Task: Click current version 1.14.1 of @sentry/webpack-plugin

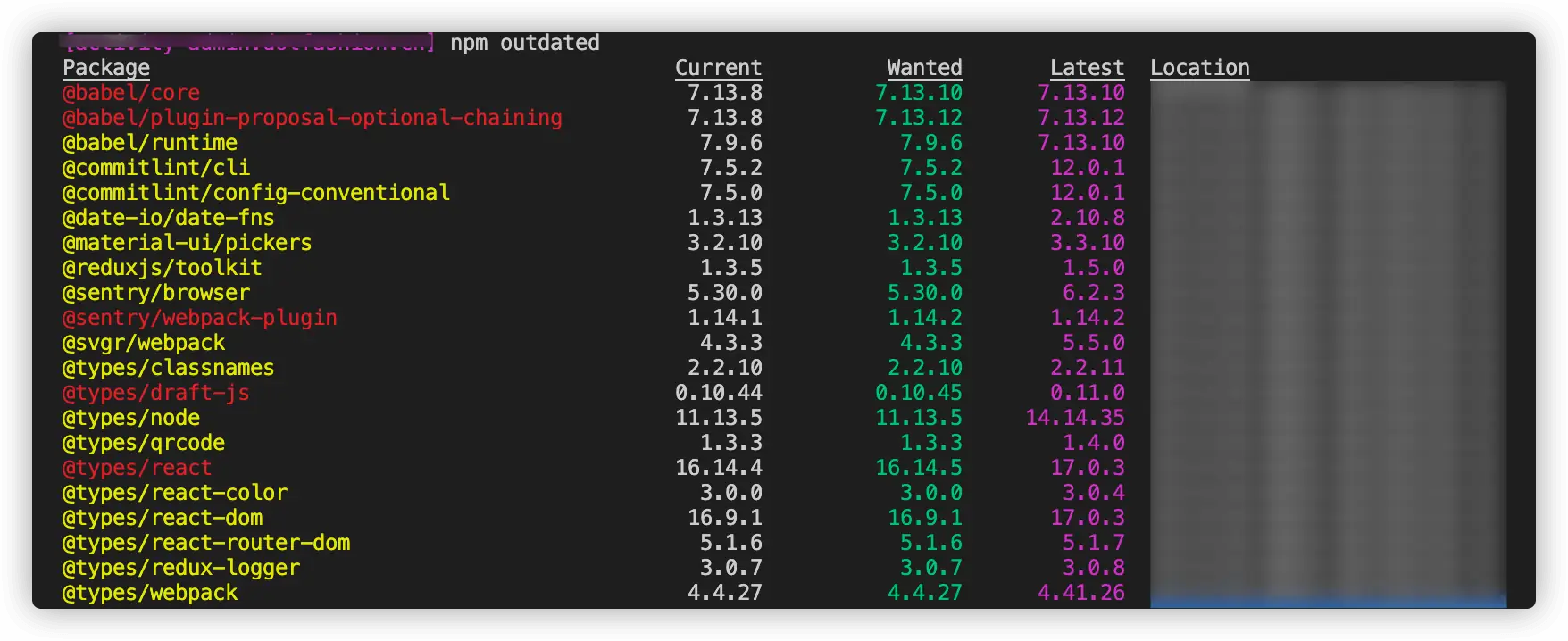Action: tap(725, 318)
